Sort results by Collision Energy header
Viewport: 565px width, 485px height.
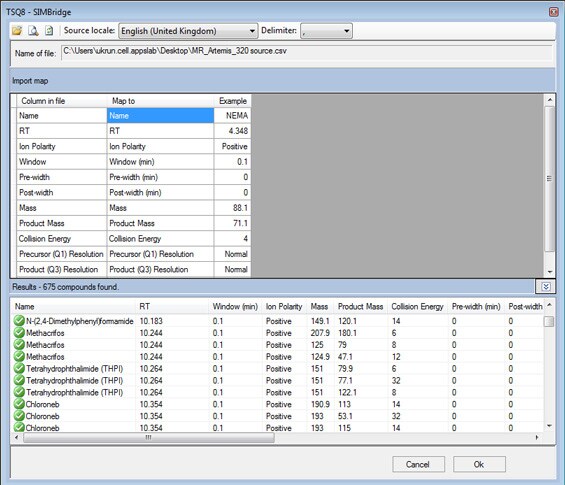coord(417,307)
